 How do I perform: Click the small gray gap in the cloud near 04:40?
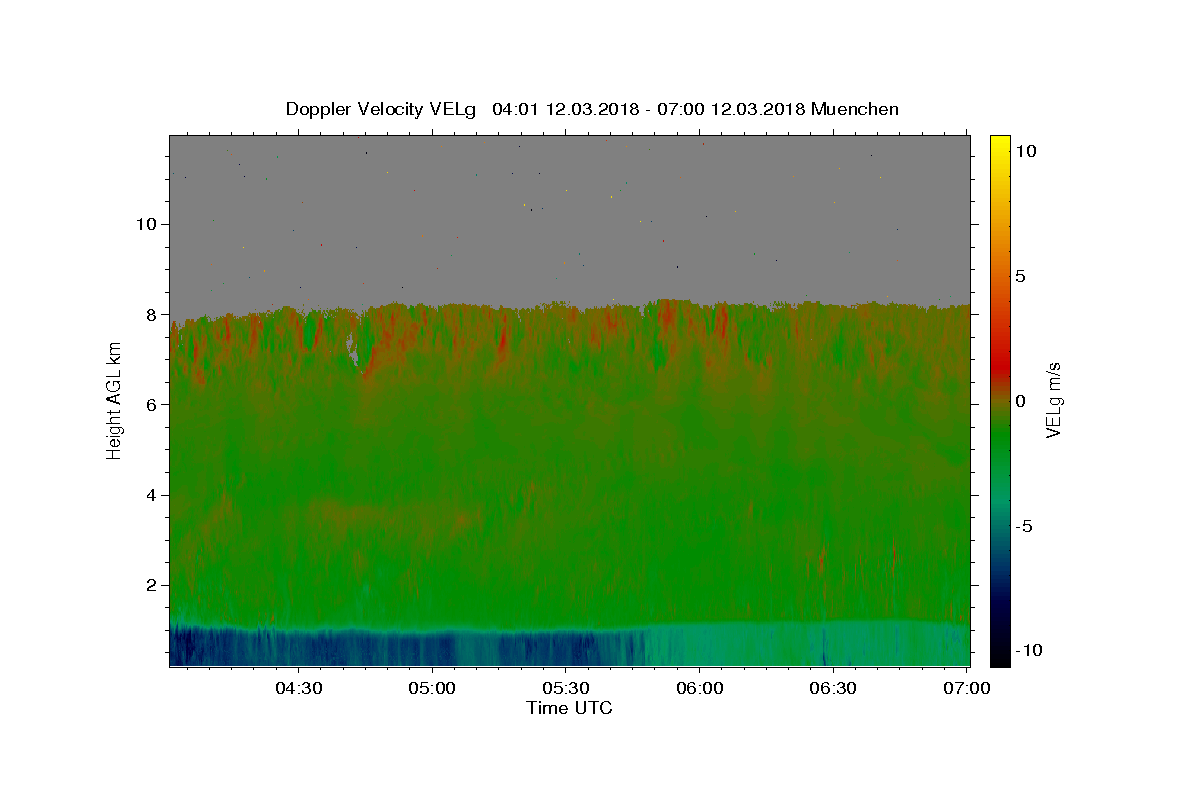tap(352, 350)
